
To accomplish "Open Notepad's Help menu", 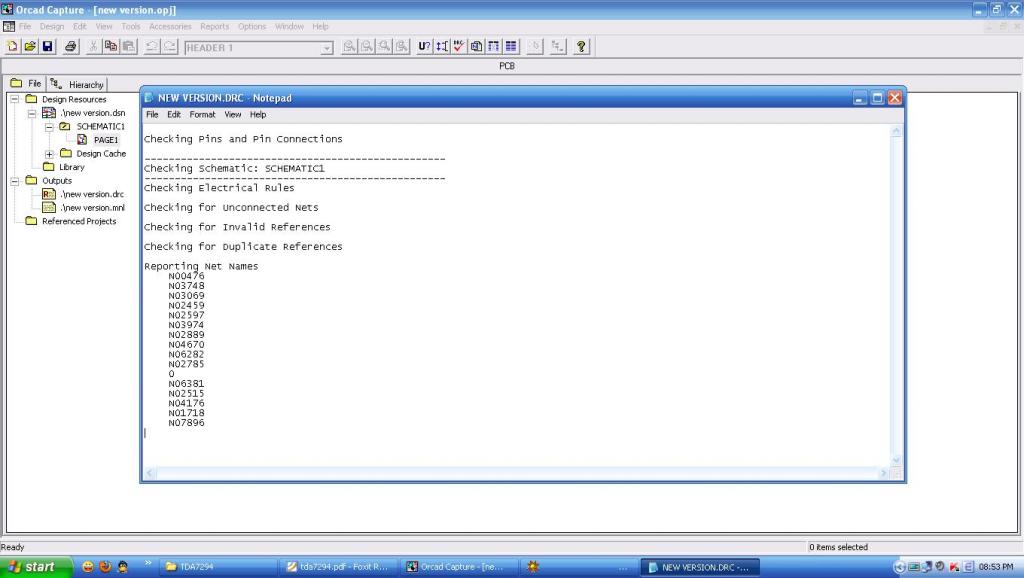I will click(258, 114).
